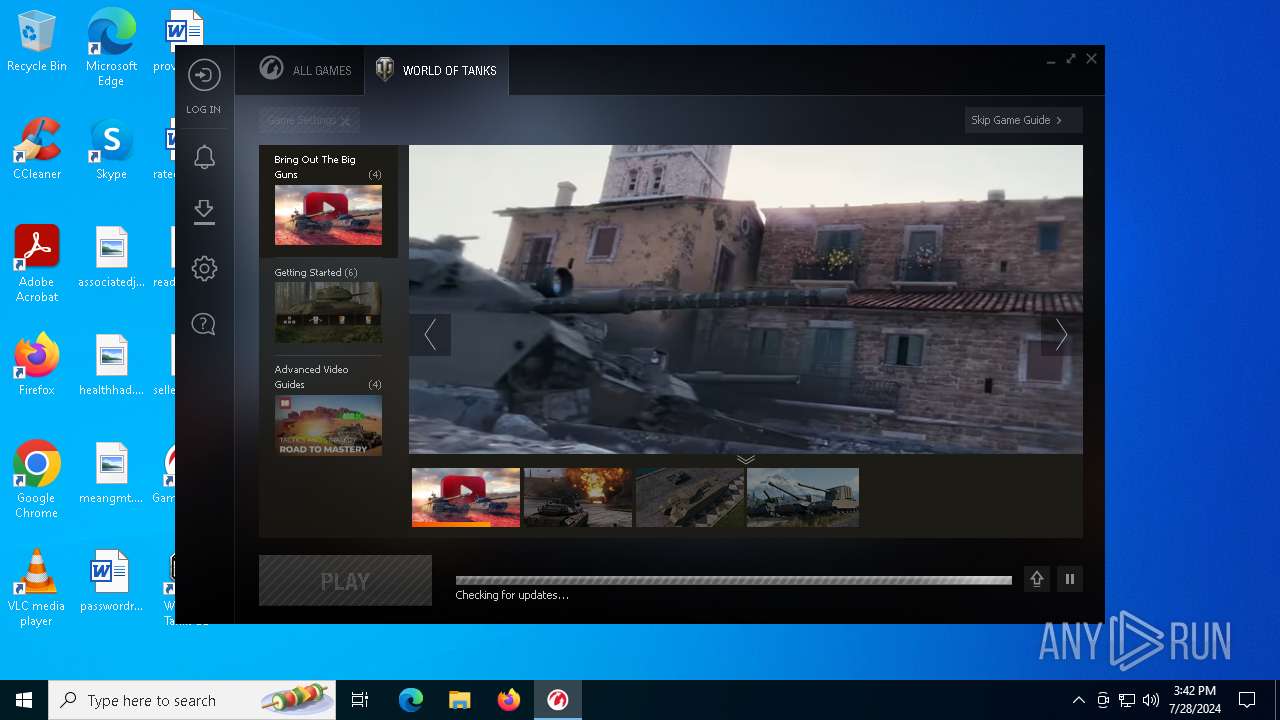Viewport: 1280px width, 720px height.
Task: Open the Recycle Bin desktop icon
Action: [37, 42]
